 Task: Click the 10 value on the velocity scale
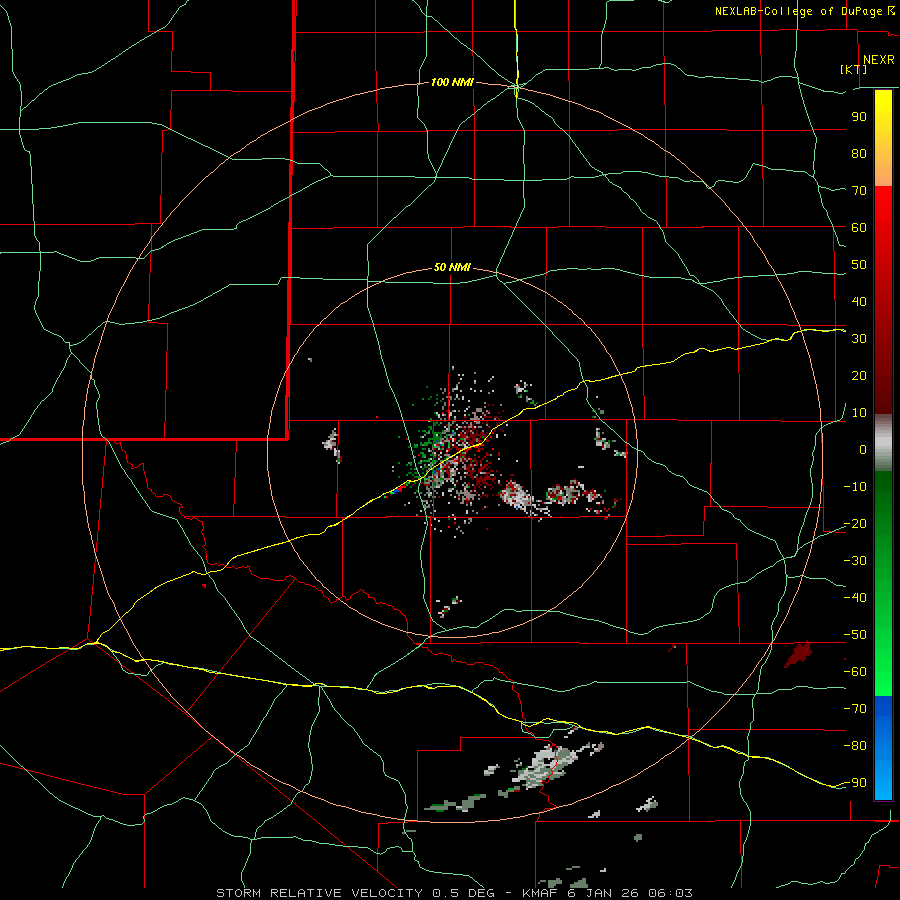click(859, 413)
